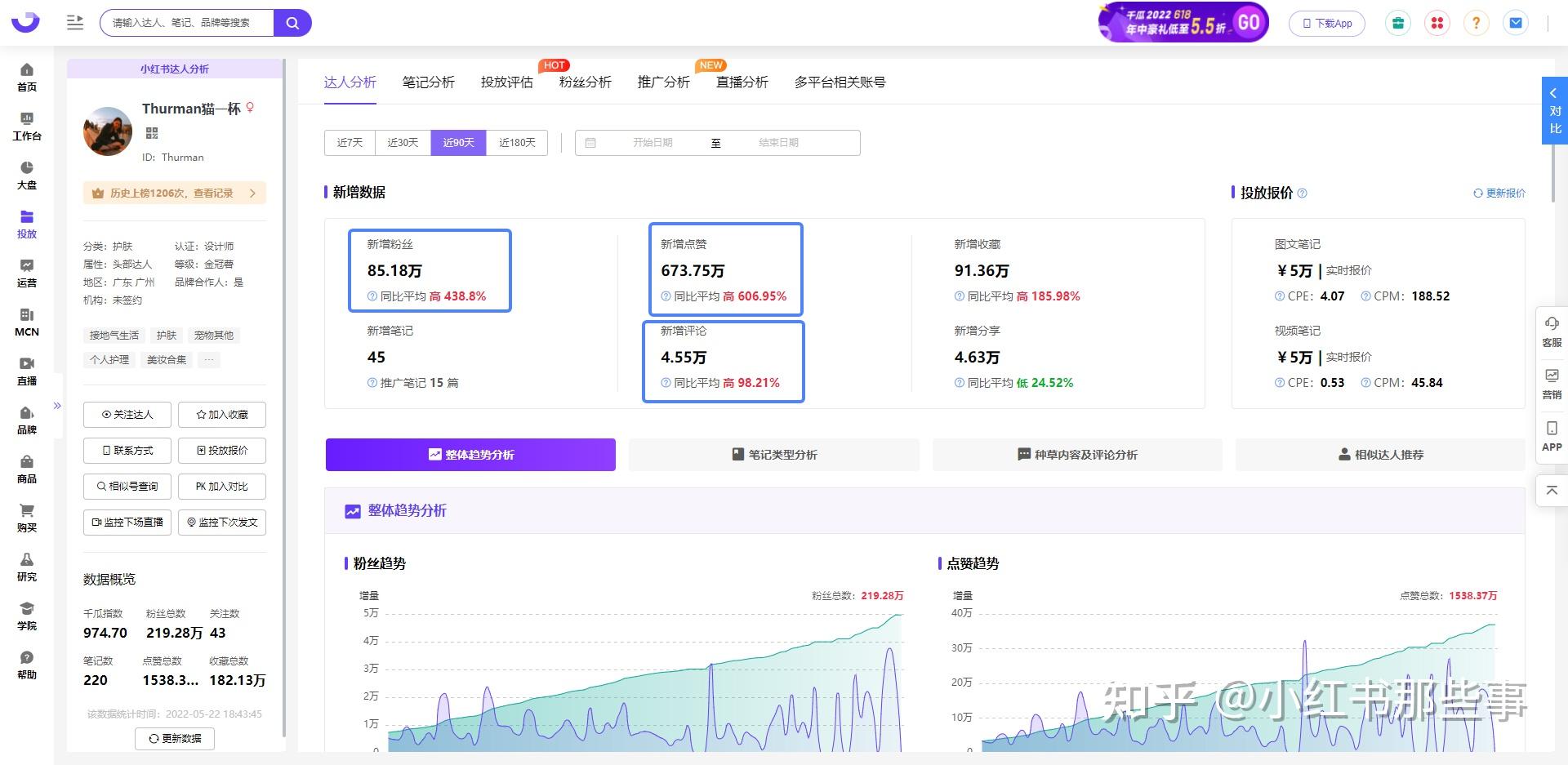1568x765 pixels.
Task: Open 学院 academy section in sidebar
Action: tap(27, 616)
